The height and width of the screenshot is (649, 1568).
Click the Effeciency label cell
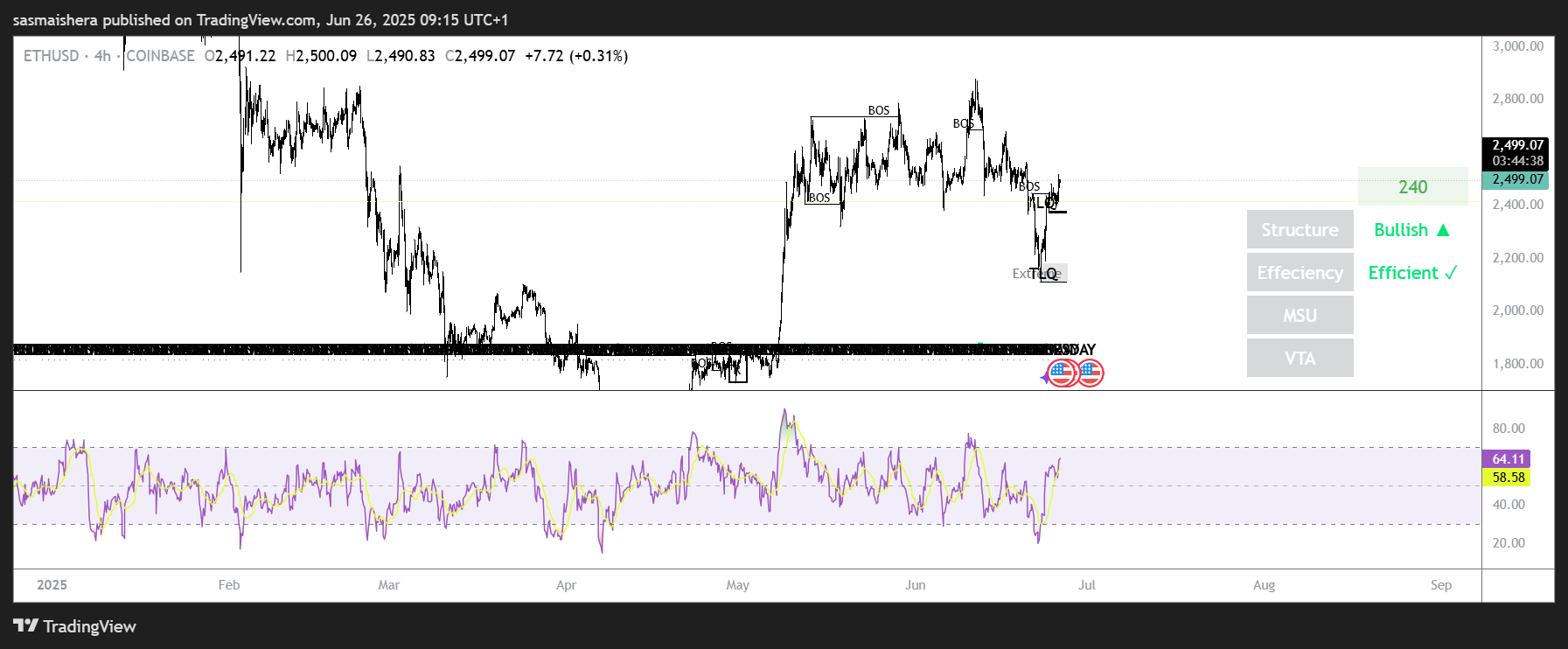pyautogui.click(x=1300, y=273)
